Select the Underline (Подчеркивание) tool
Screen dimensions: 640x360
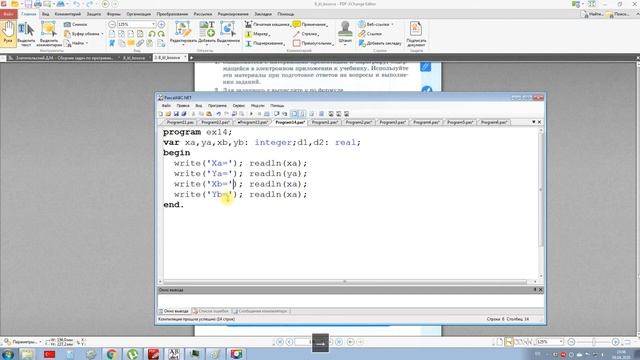265,43
